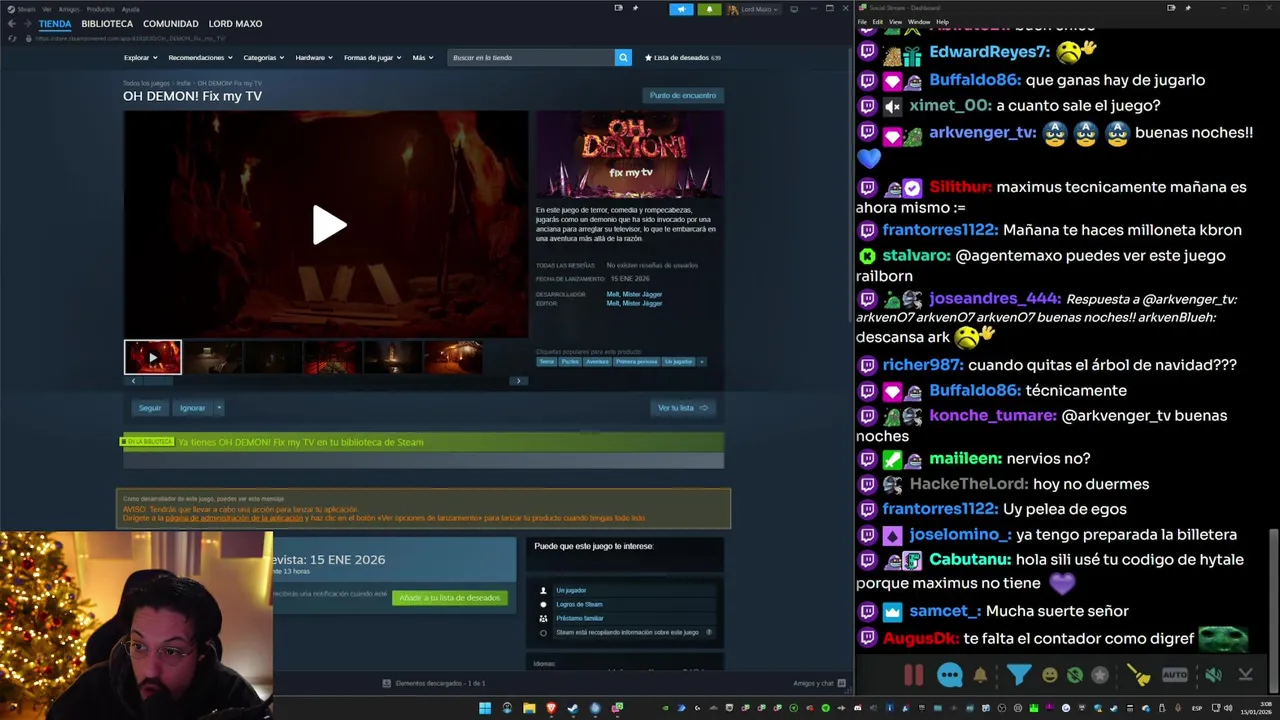Click the notification bell in Social Stream toolbar
This screenshot has height=720, width=1280.
pyautogui.click(x=980, y=675)
